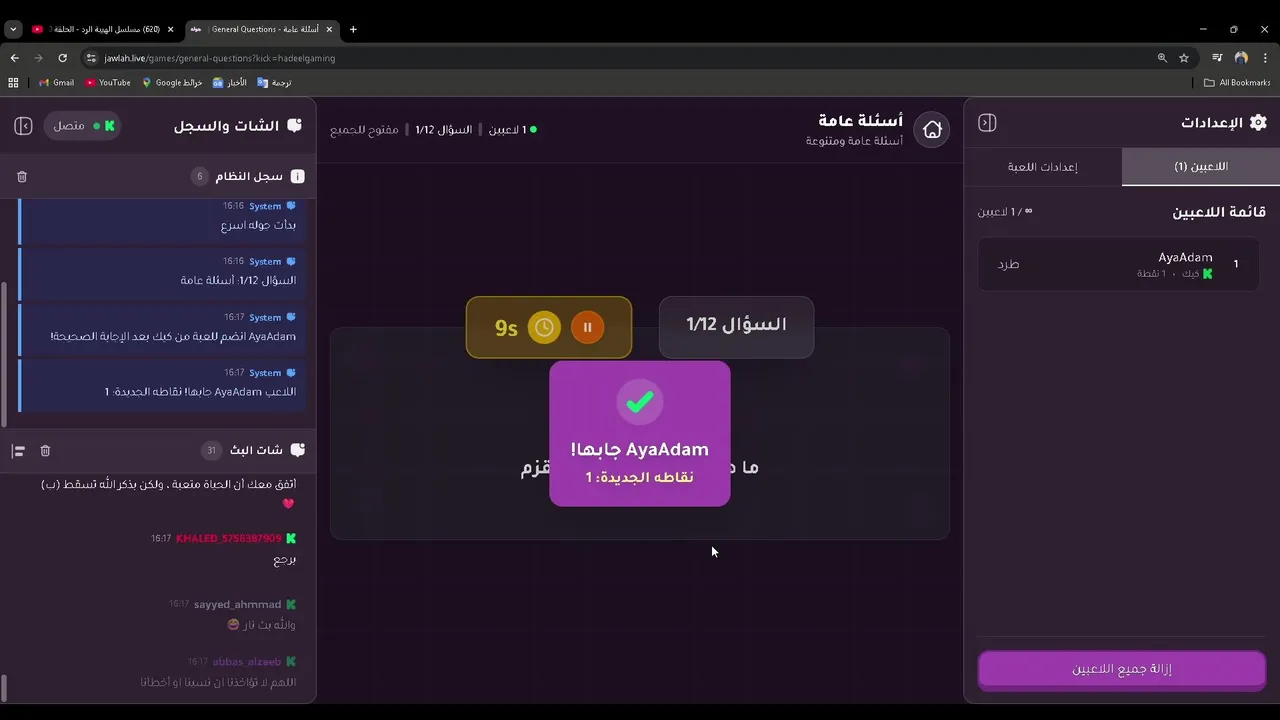
Task: Open the Gmail bookmark
Action: [x=56, y=83]
